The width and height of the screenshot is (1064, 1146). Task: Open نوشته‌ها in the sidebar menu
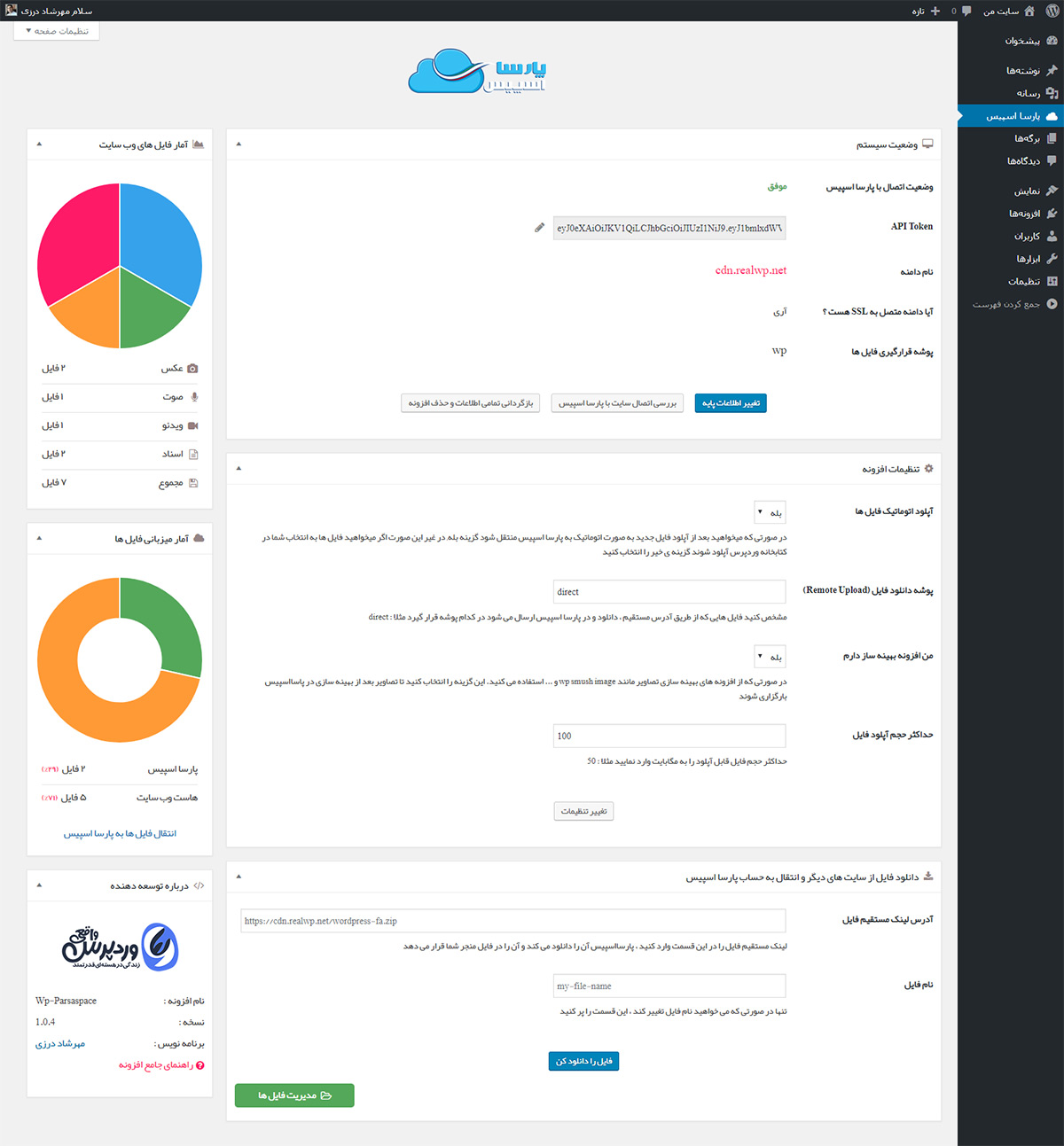[1011, 70]
